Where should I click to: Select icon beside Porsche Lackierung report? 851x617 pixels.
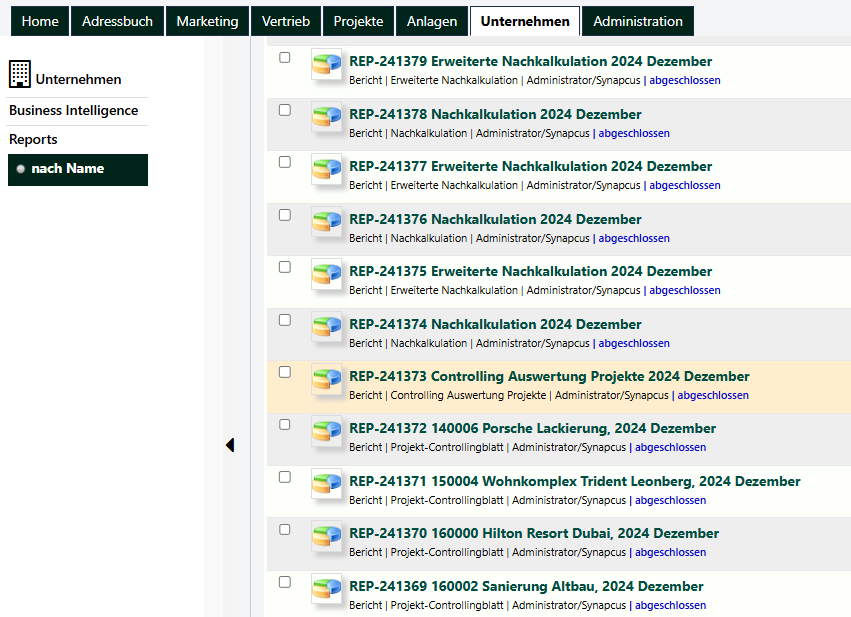(327, 431)
